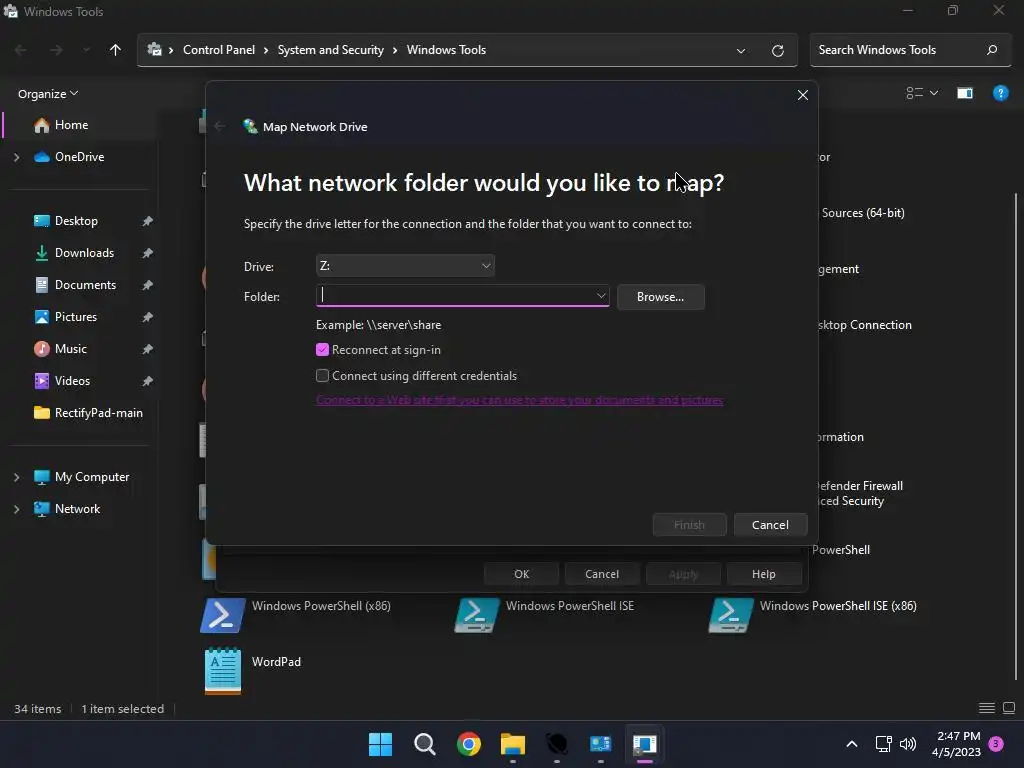Click the vertical scrollbar in file list
This screenshot has height=768, width=1024.
click(x=1016, y=438)
